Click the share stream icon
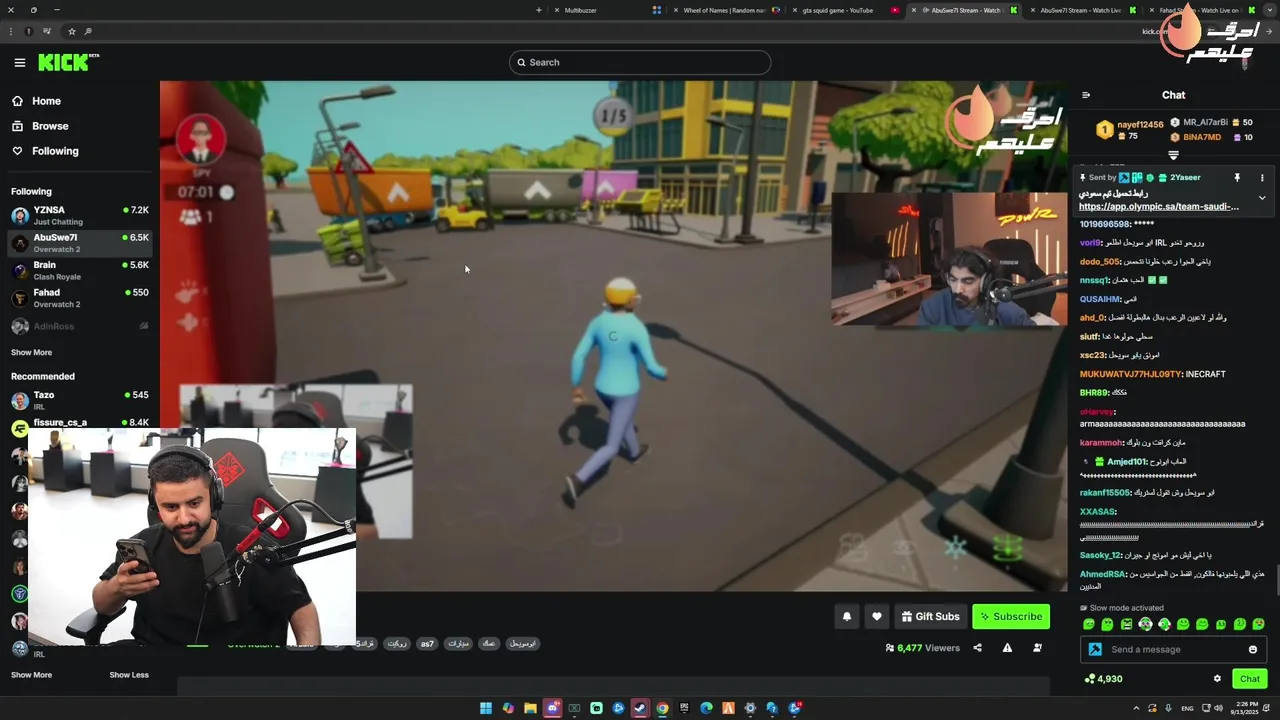 pos(977,648)
